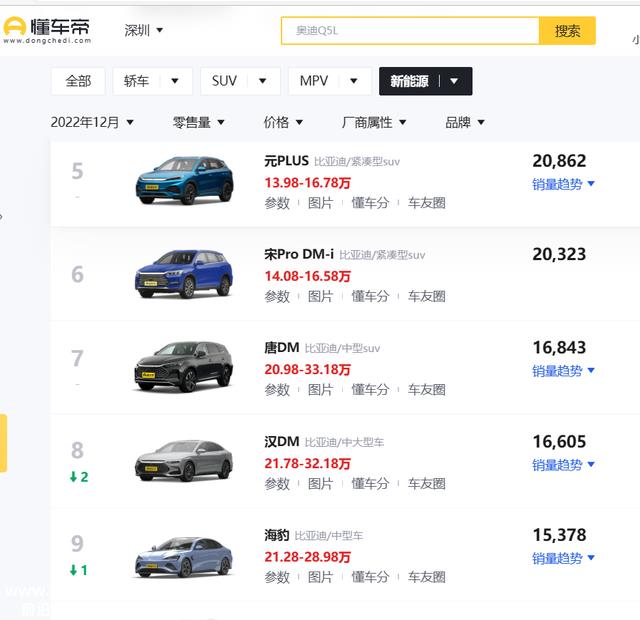Expand 销量趋势 for 海豹
The width and height of the screenshot is (640, 620).
tap(563, 558)
